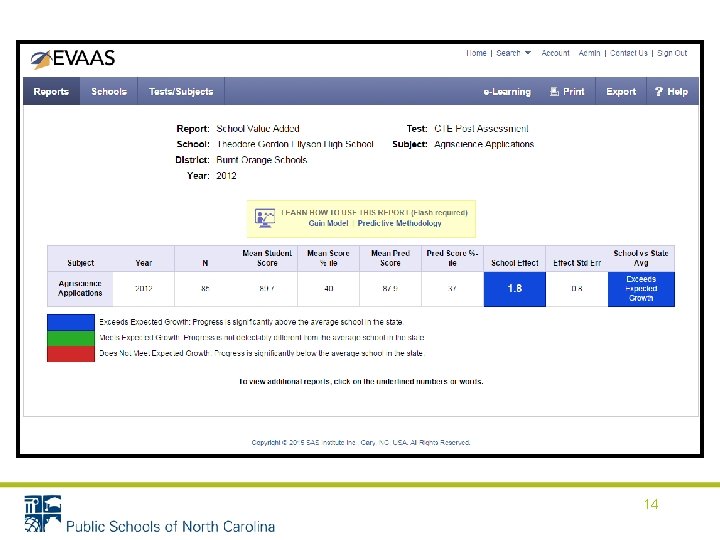Open the Tests/Subjects tab
720x540 pixels.
tap(181, 91)
